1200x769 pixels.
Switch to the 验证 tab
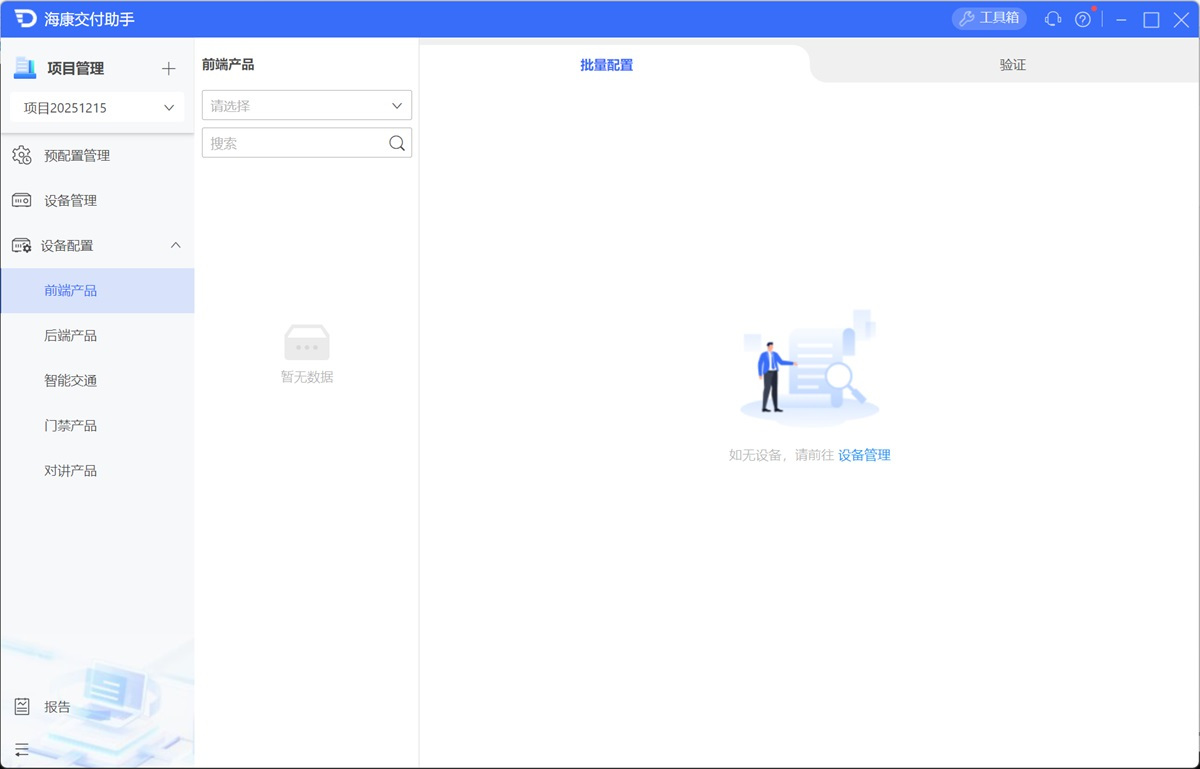1012,65
